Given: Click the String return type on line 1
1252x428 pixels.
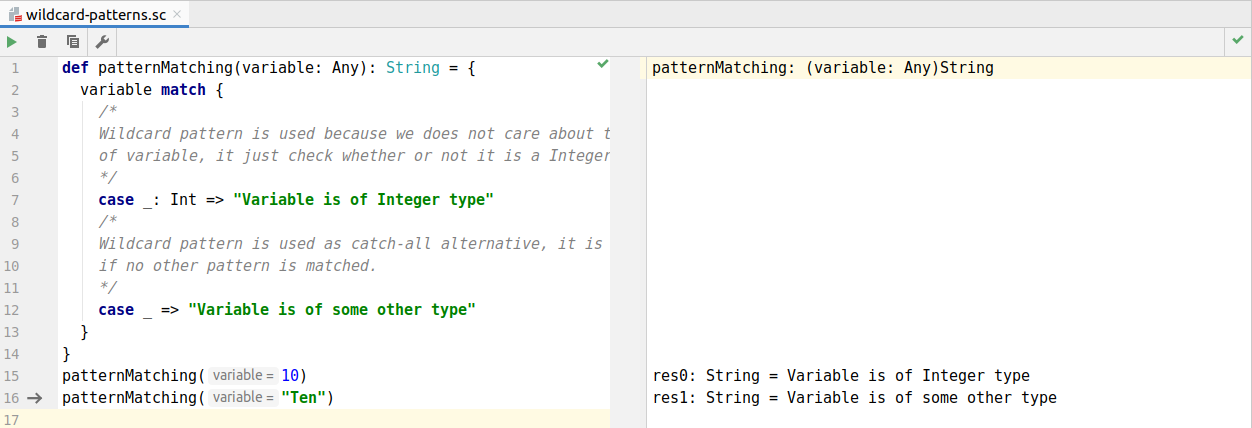Looking at the screenshot, I should [412, 68].
